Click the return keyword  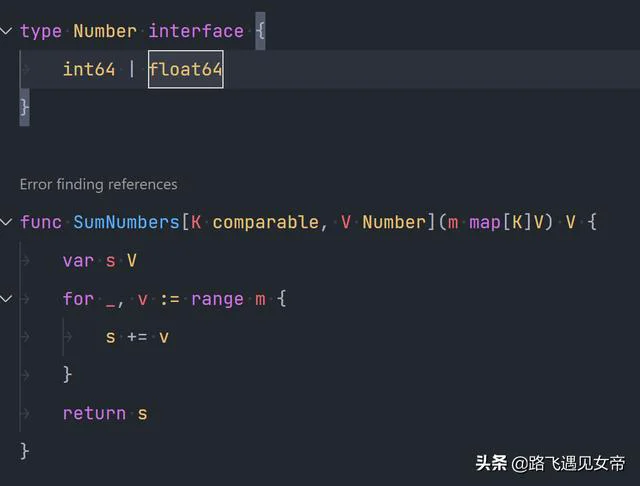(x=94, y=413)
